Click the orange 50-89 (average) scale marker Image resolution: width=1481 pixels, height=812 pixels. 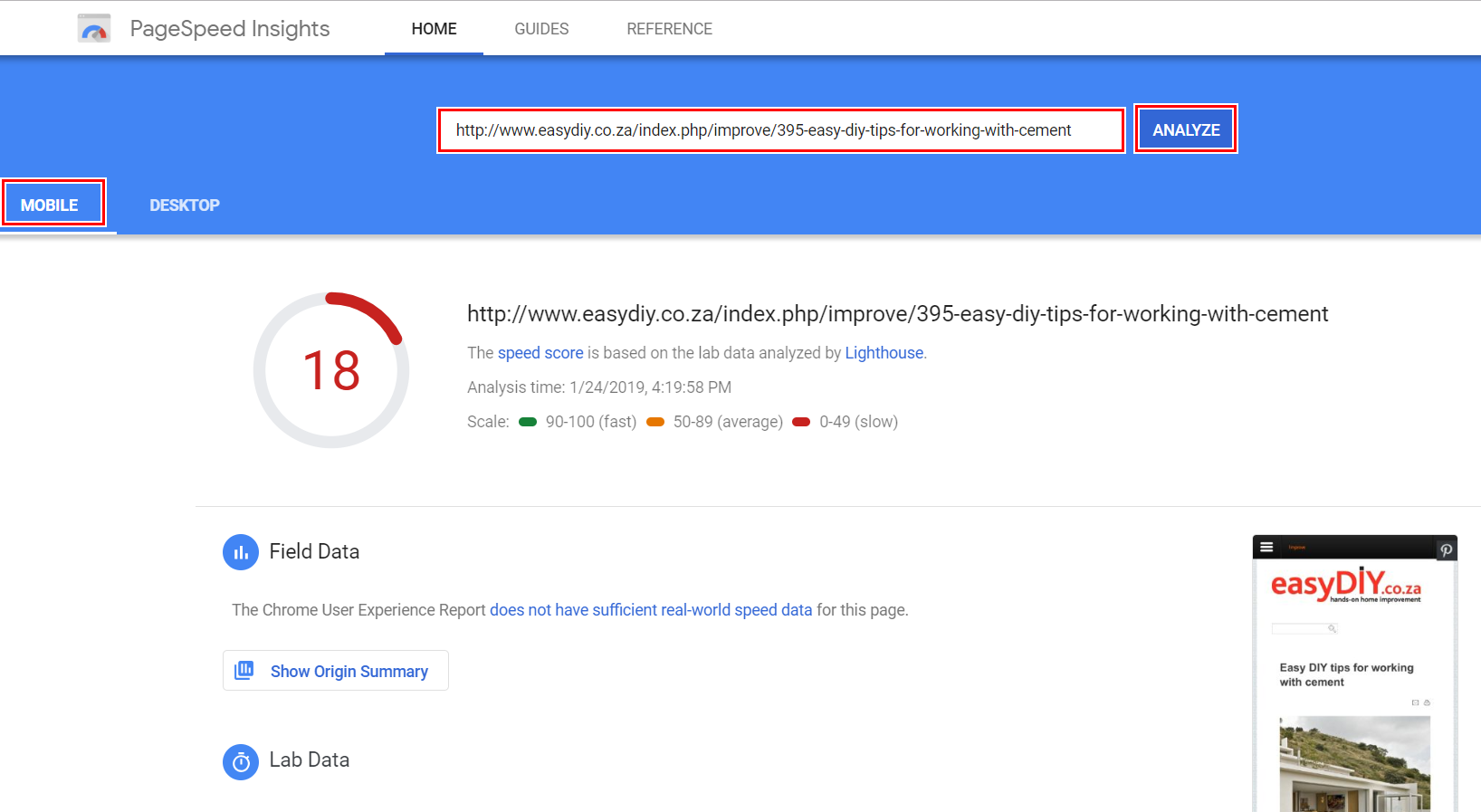tap(655, 422)
